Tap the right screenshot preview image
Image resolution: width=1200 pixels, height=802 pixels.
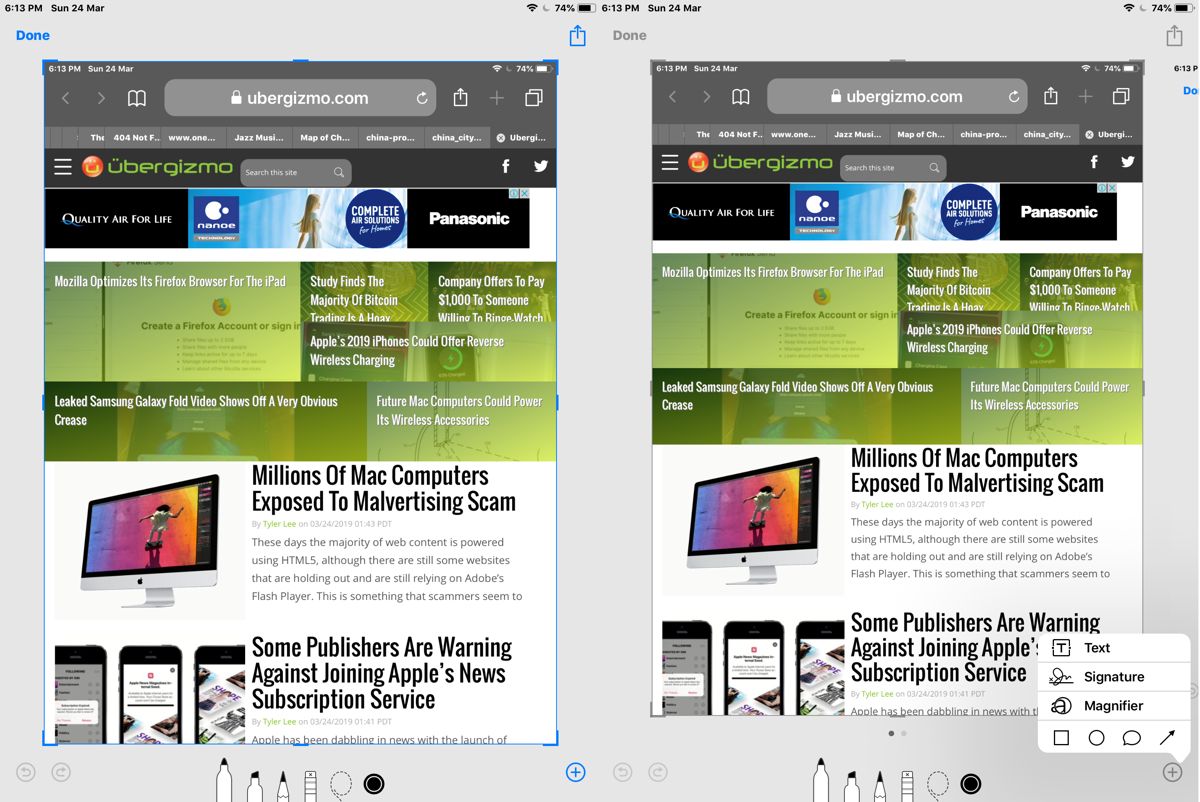point(897,388)
